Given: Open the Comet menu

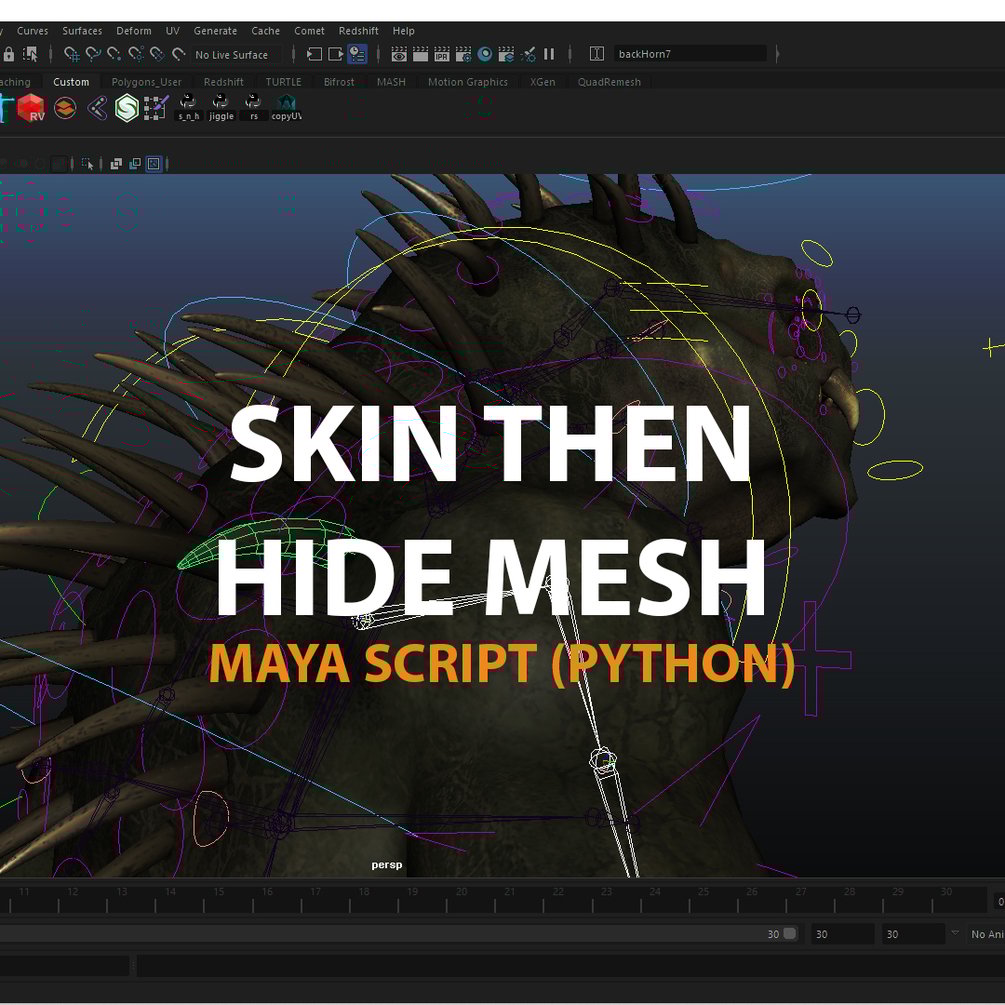Looking at the screenshot, I should coord(309,31).
